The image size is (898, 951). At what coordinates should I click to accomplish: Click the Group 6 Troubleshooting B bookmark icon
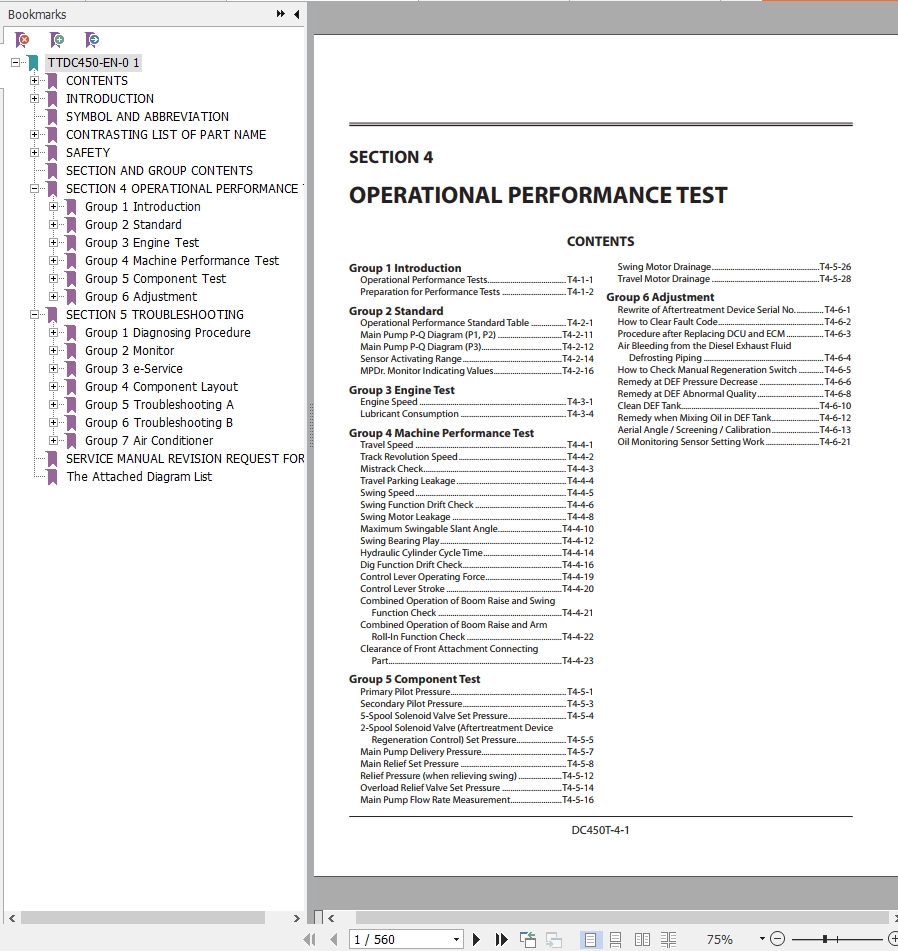click(71, 423)
